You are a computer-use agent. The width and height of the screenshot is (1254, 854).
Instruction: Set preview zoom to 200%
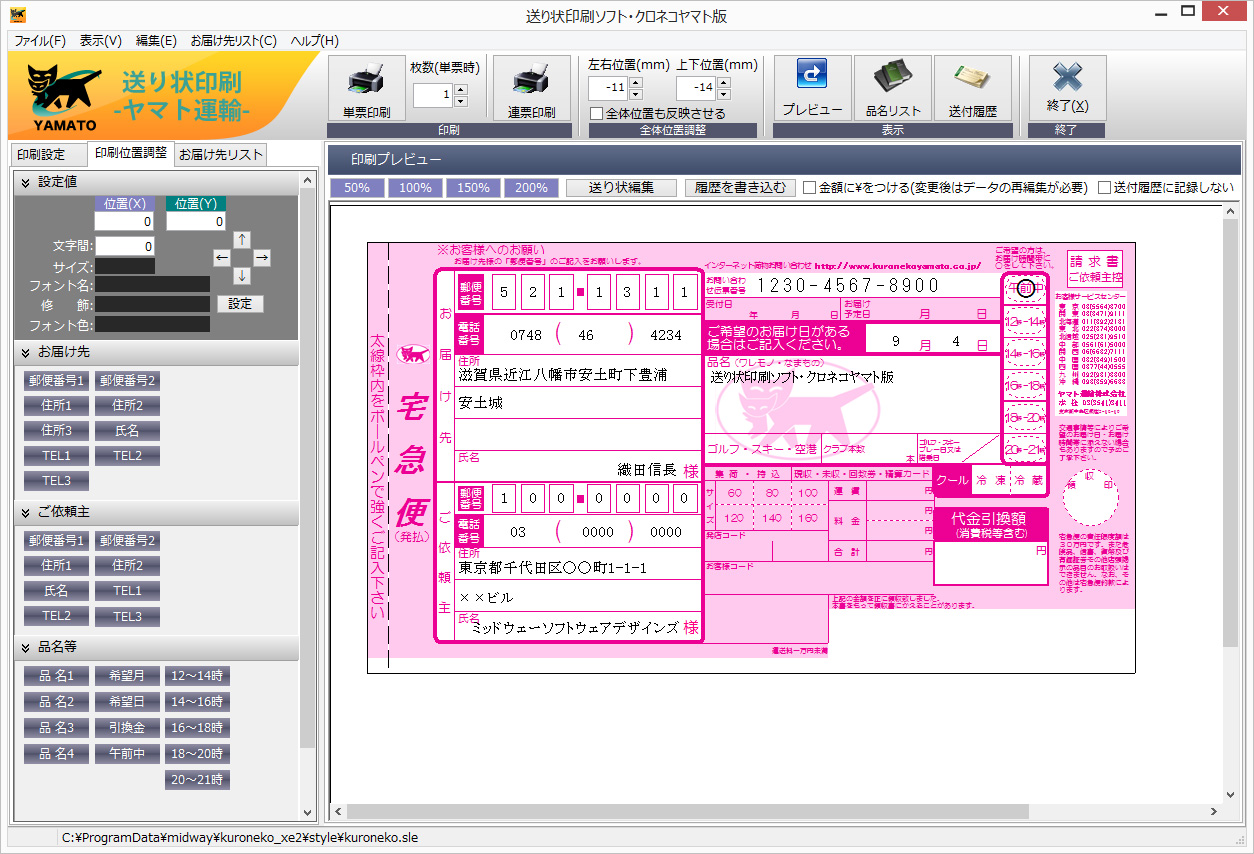click(531, 188)
